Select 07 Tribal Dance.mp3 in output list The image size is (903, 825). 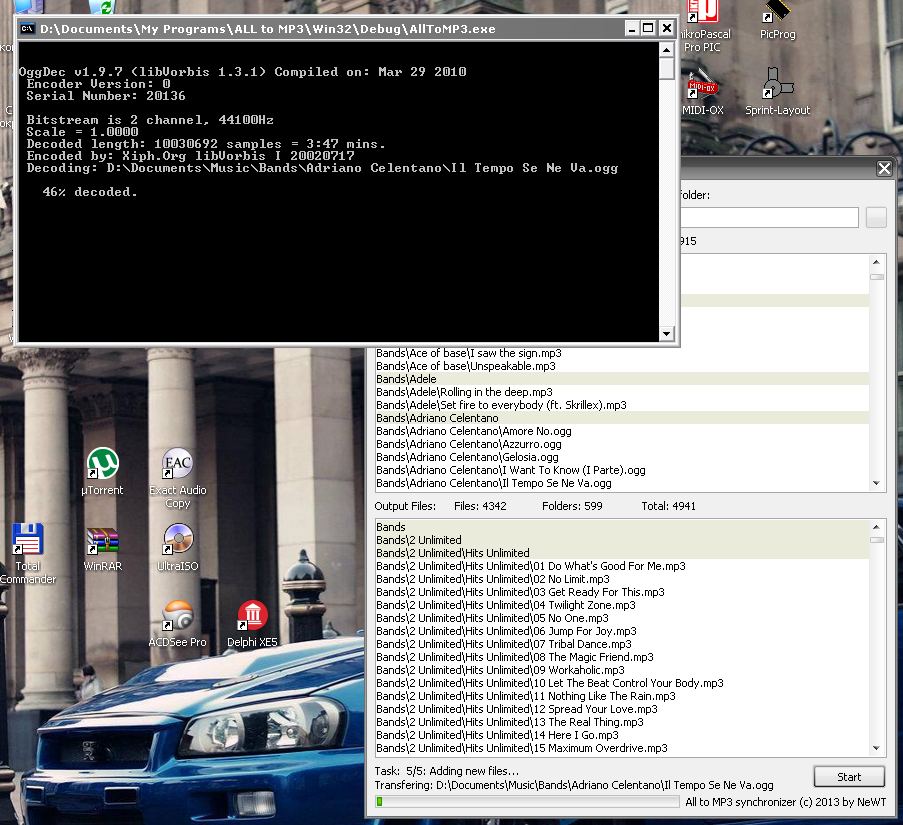[x=504, y=644]
